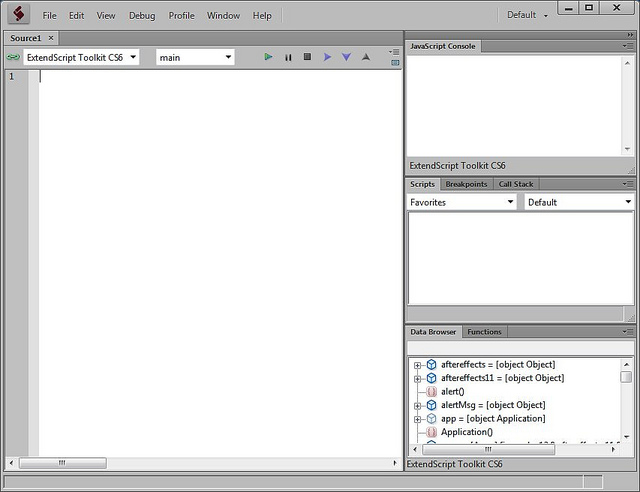The image size is (640, 492).
Task: Click line number 1 in the gutter
Action: click(11, 76)
